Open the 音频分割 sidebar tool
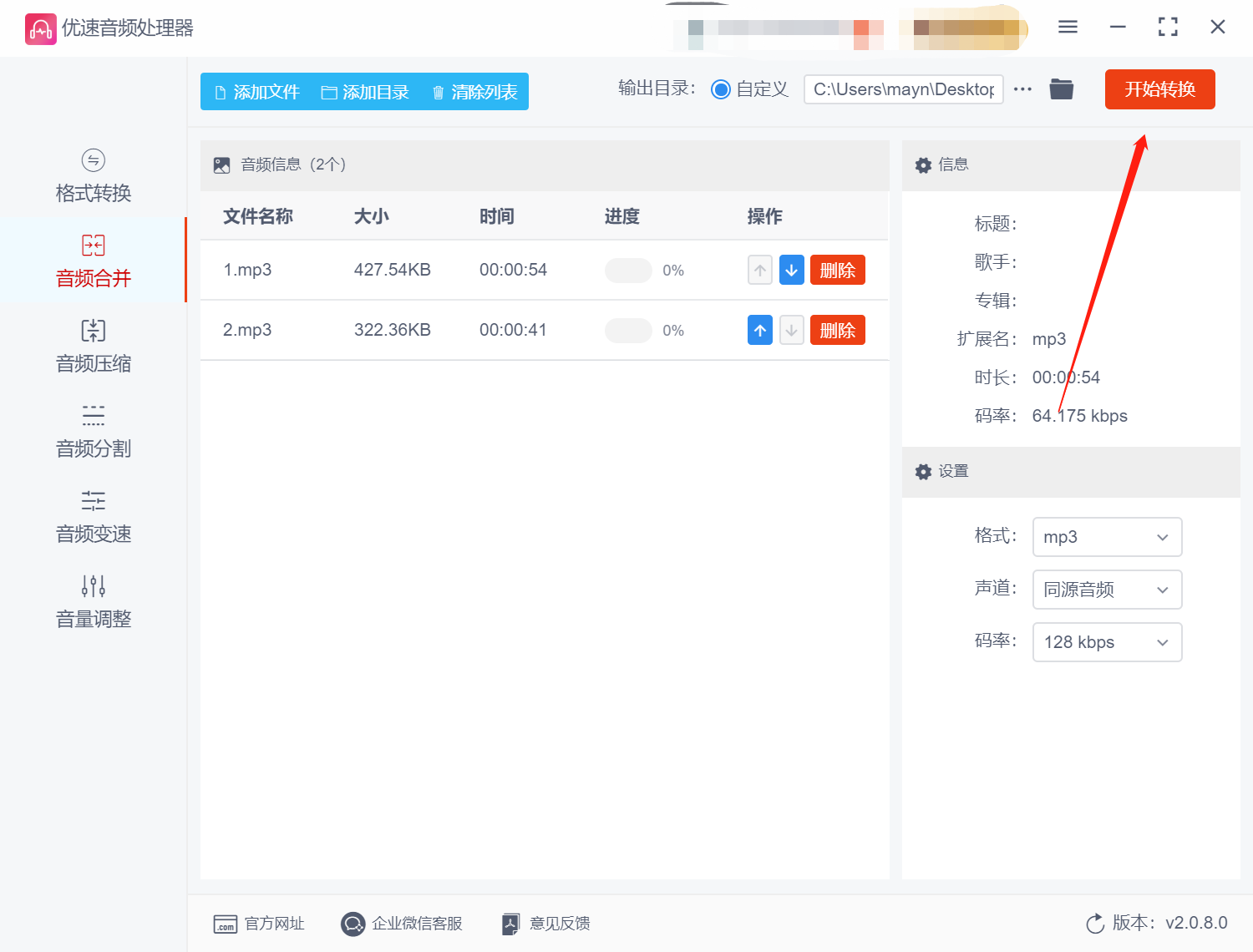 [94, 432]
